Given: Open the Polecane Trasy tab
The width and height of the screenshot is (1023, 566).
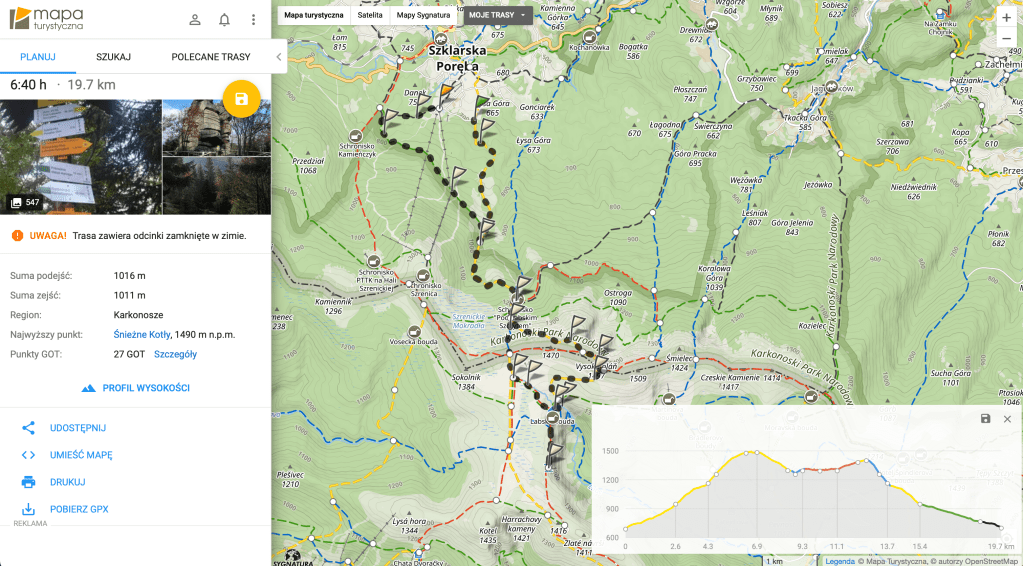Looking at the screenshot, I should tap(210, 57).
